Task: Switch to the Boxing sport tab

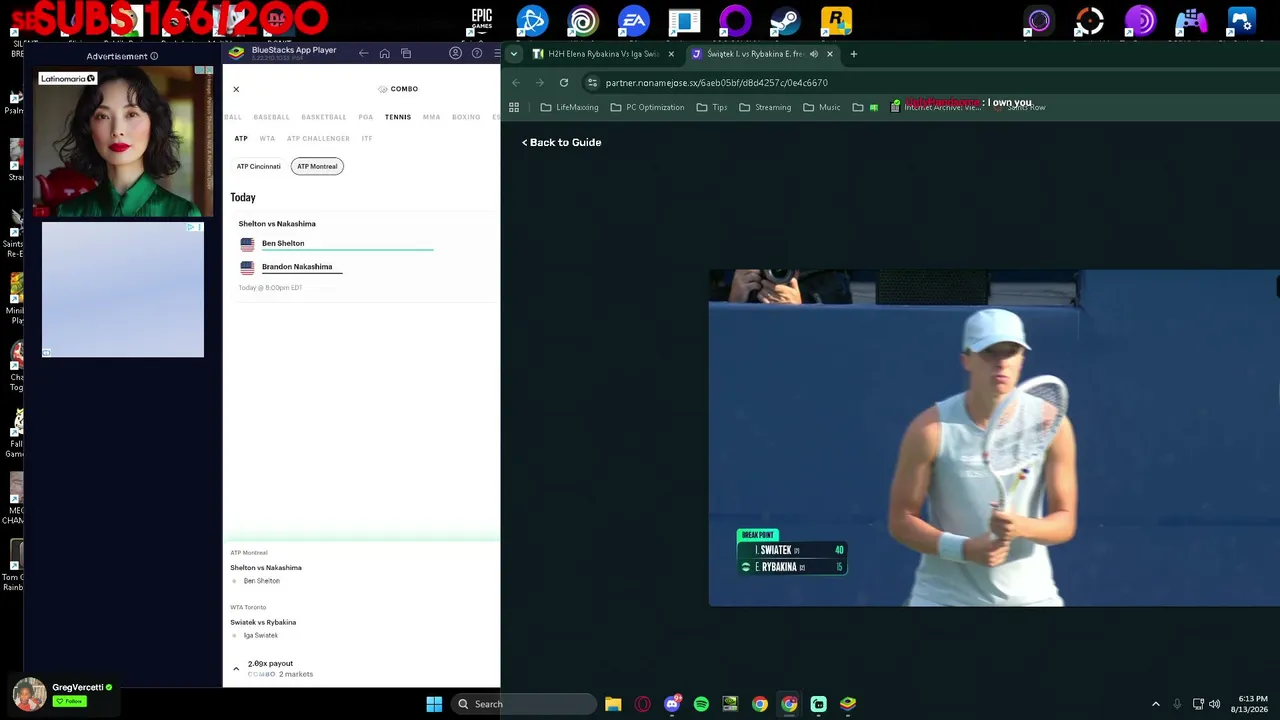Action: [466, 117]
